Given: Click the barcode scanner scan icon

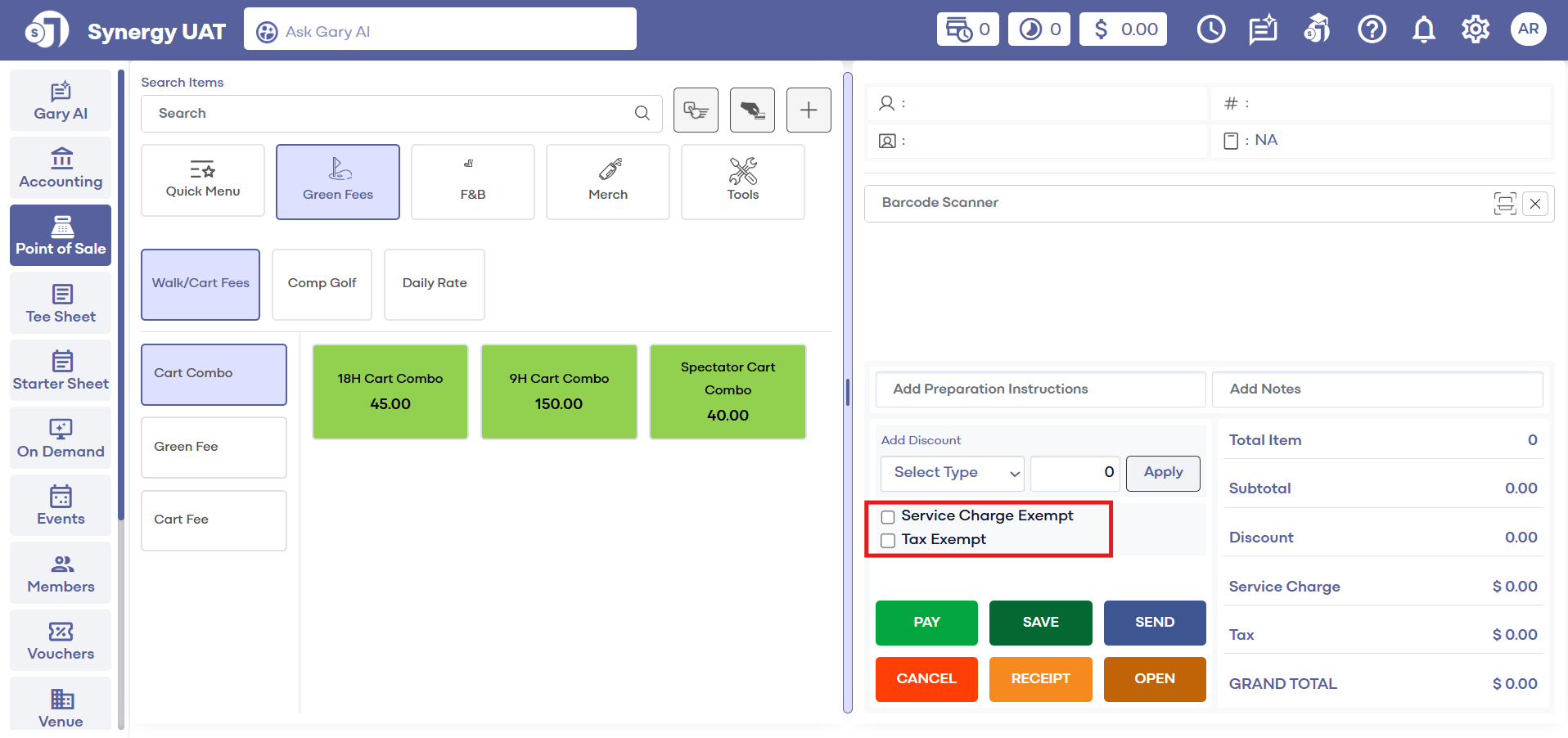Looking at the screenshot, I should point(1504,203).
